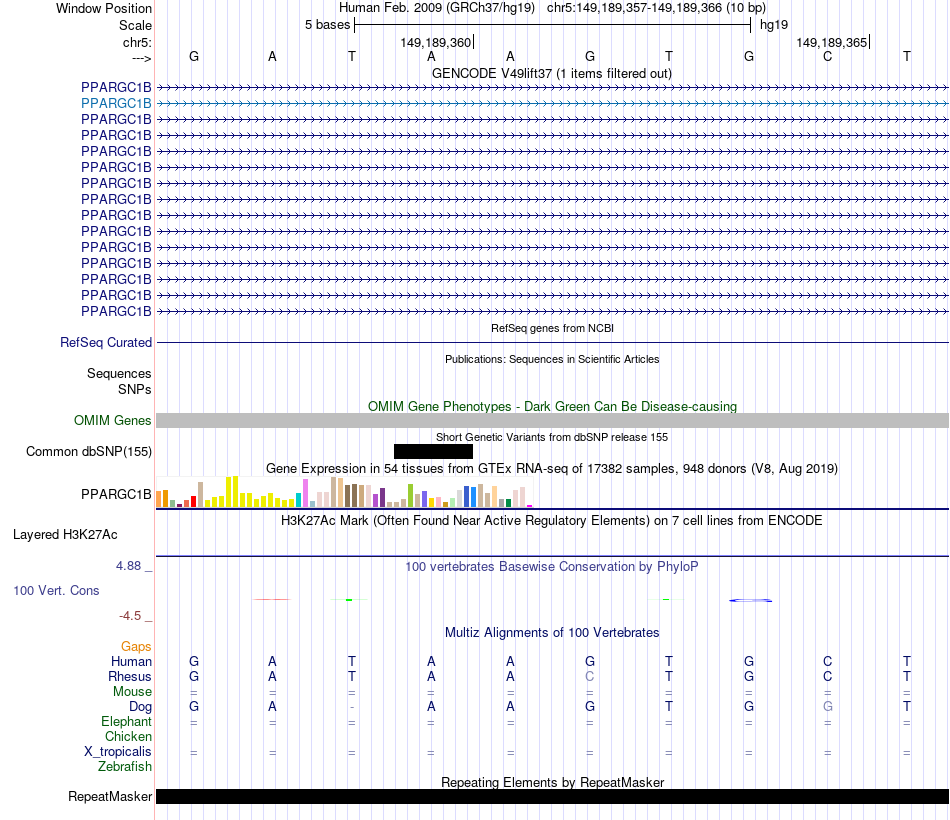Image resolution: width=950 pixels, height=820 pixels.
Task: Open the GTEx Gene Expression track title
Action: (552, 468)
